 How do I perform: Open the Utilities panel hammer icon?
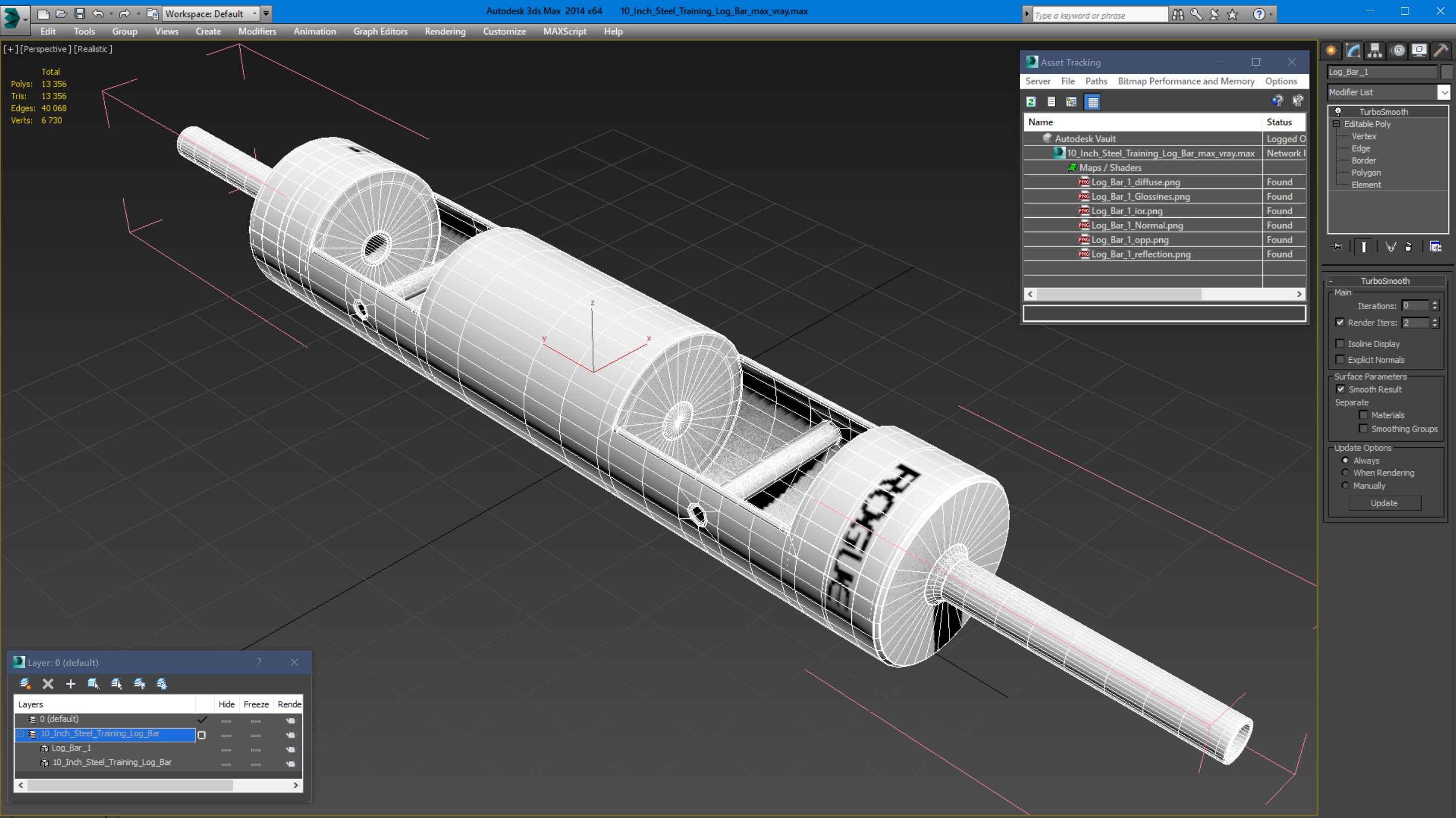pos(1441,51)
